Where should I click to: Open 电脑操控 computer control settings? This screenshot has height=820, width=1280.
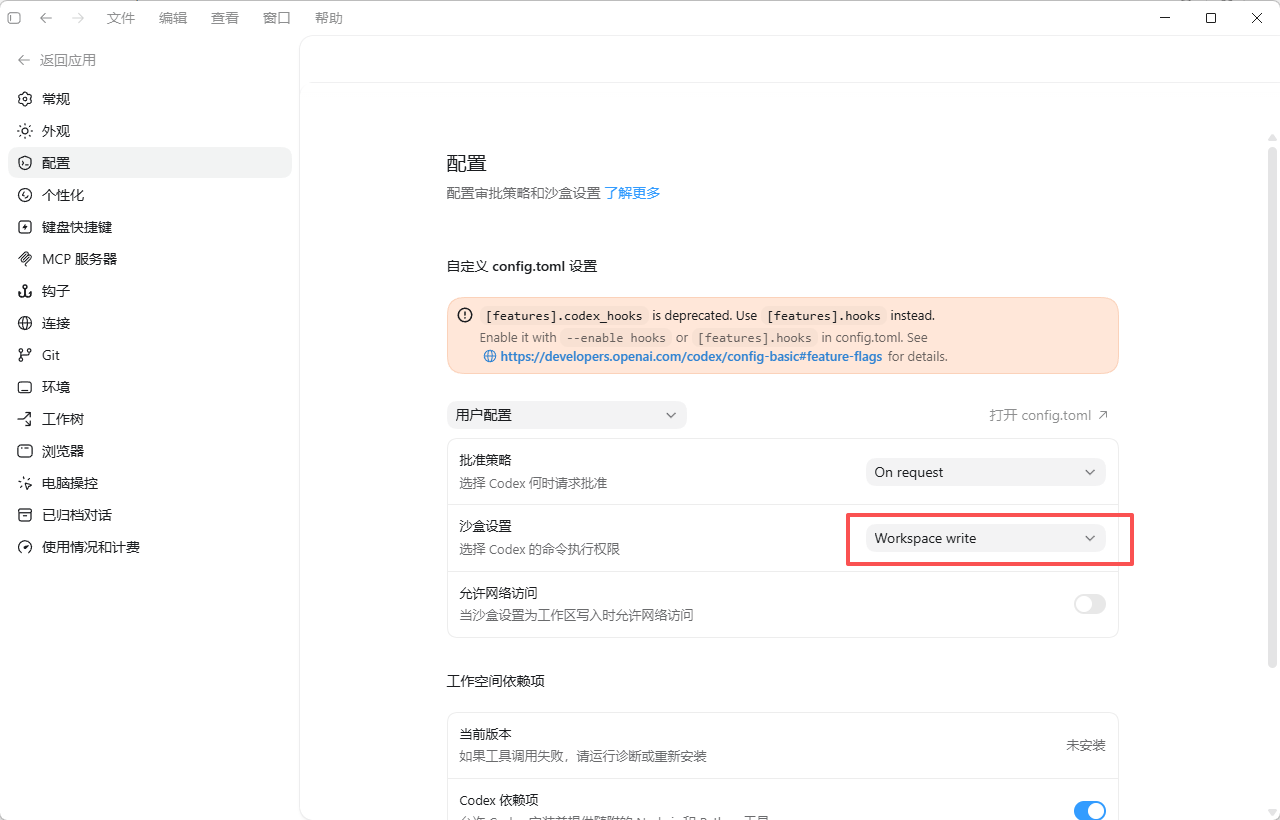pyautogui.click(x=150, y=483)
